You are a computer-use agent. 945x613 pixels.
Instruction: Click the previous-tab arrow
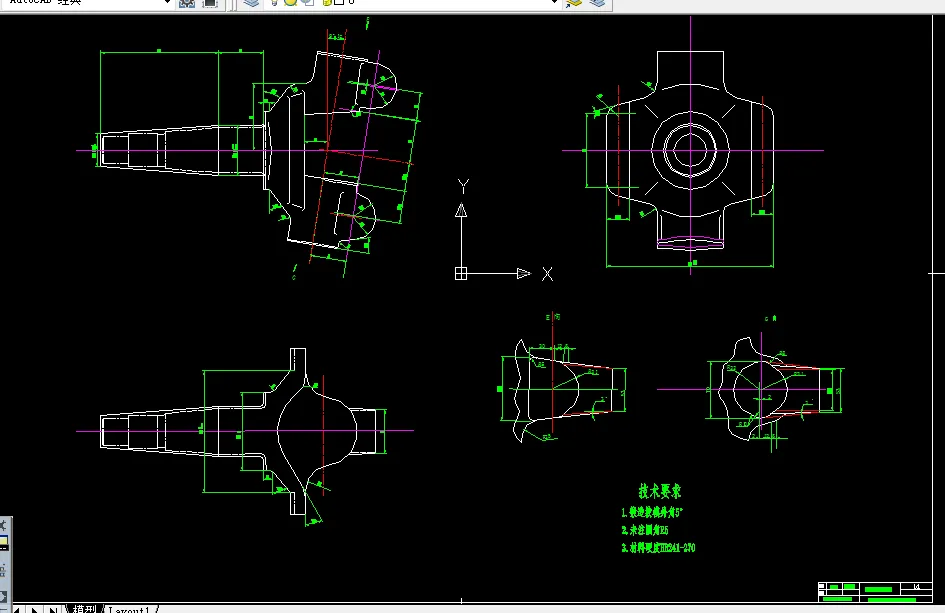tap(16, 609)
